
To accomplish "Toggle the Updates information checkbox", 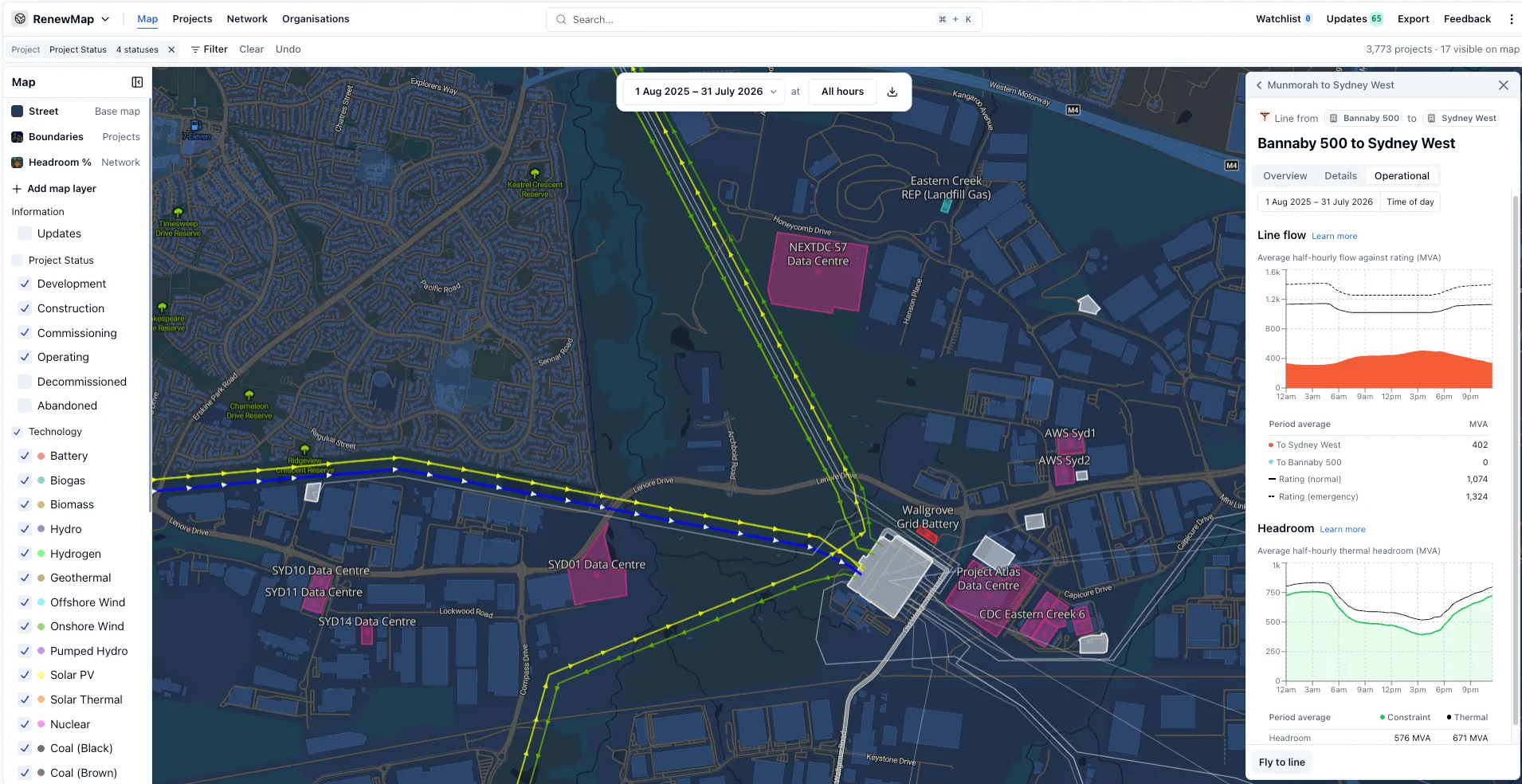I will point(25,233).
